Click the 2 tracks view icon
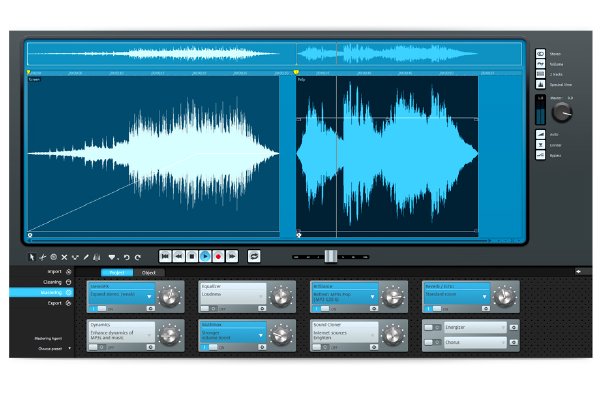 click(540, 74)
